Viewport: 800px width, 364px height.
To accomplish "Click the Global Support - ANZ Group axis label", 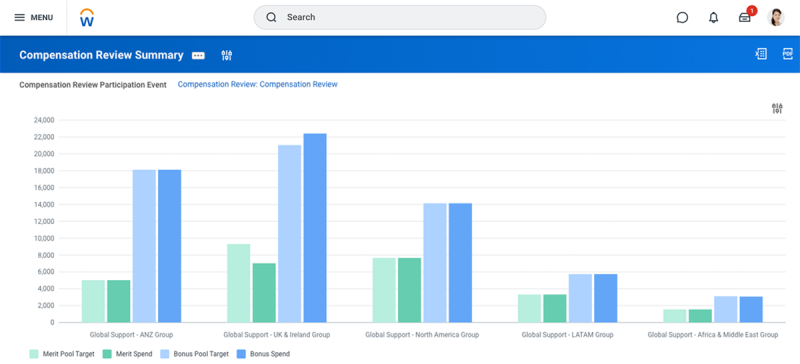I will (132, 335).
